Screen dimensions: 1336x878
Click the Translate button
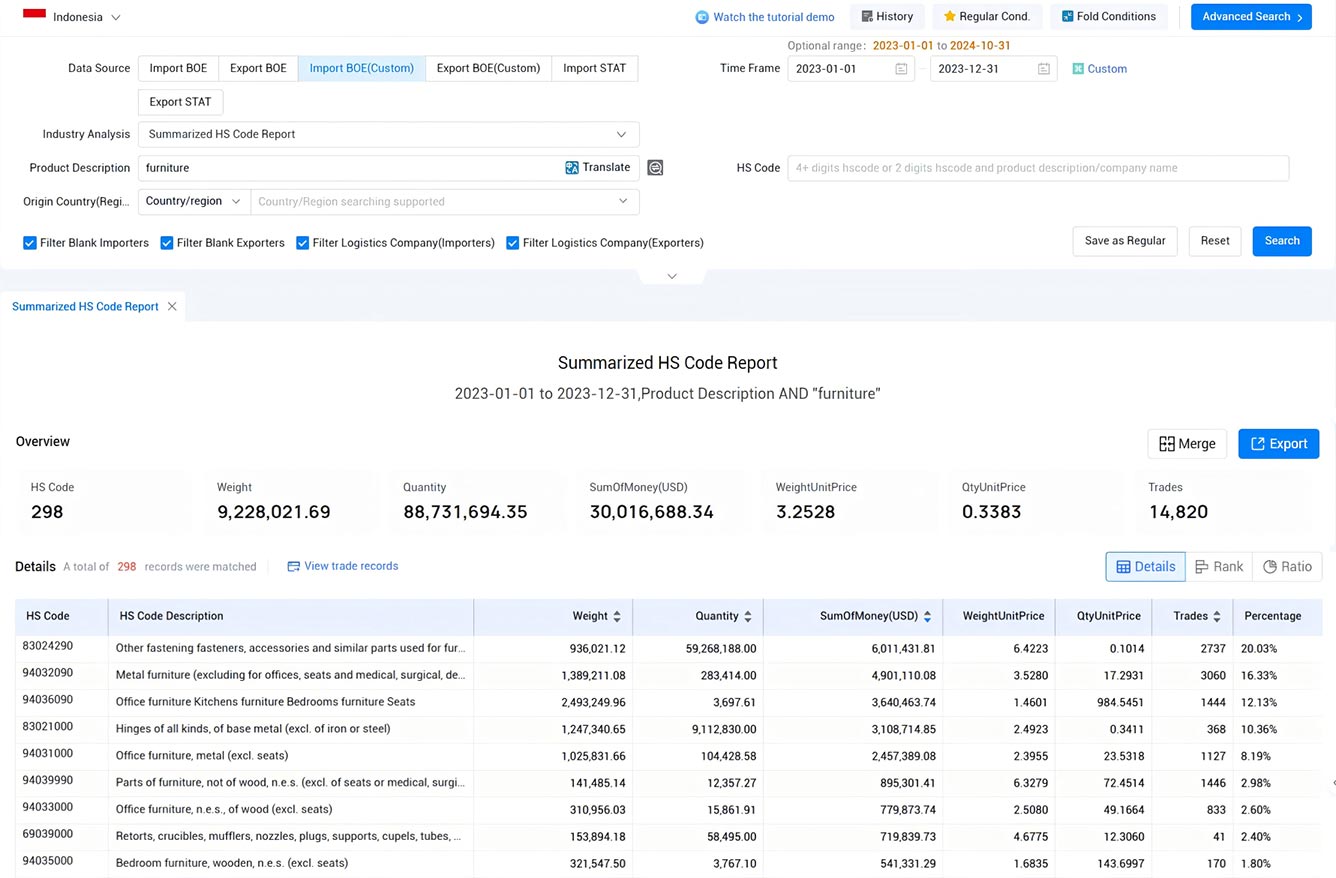(598, 168)
